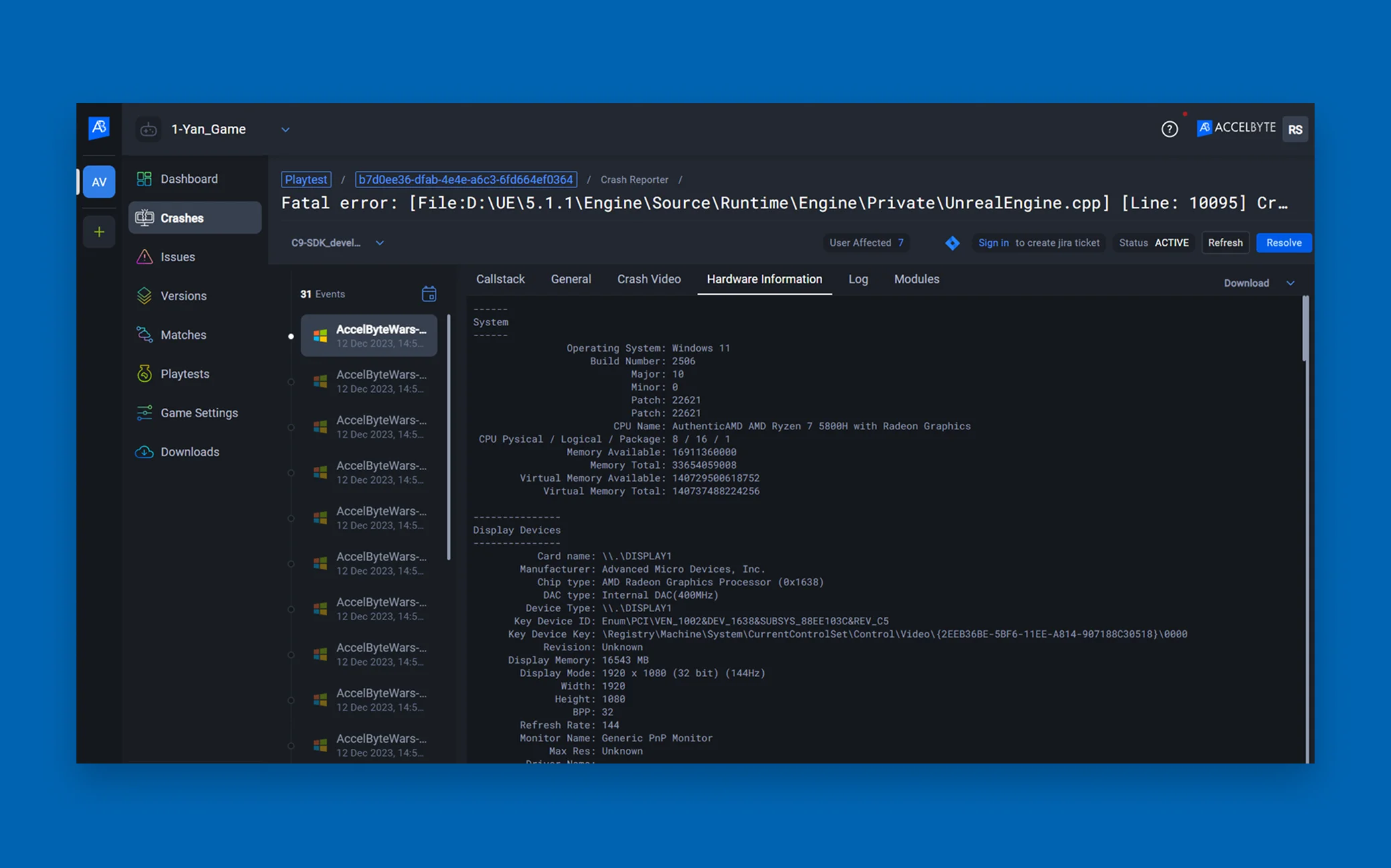Select the AV namespace badge
The image size is (1391, 868).
(99, 182)
